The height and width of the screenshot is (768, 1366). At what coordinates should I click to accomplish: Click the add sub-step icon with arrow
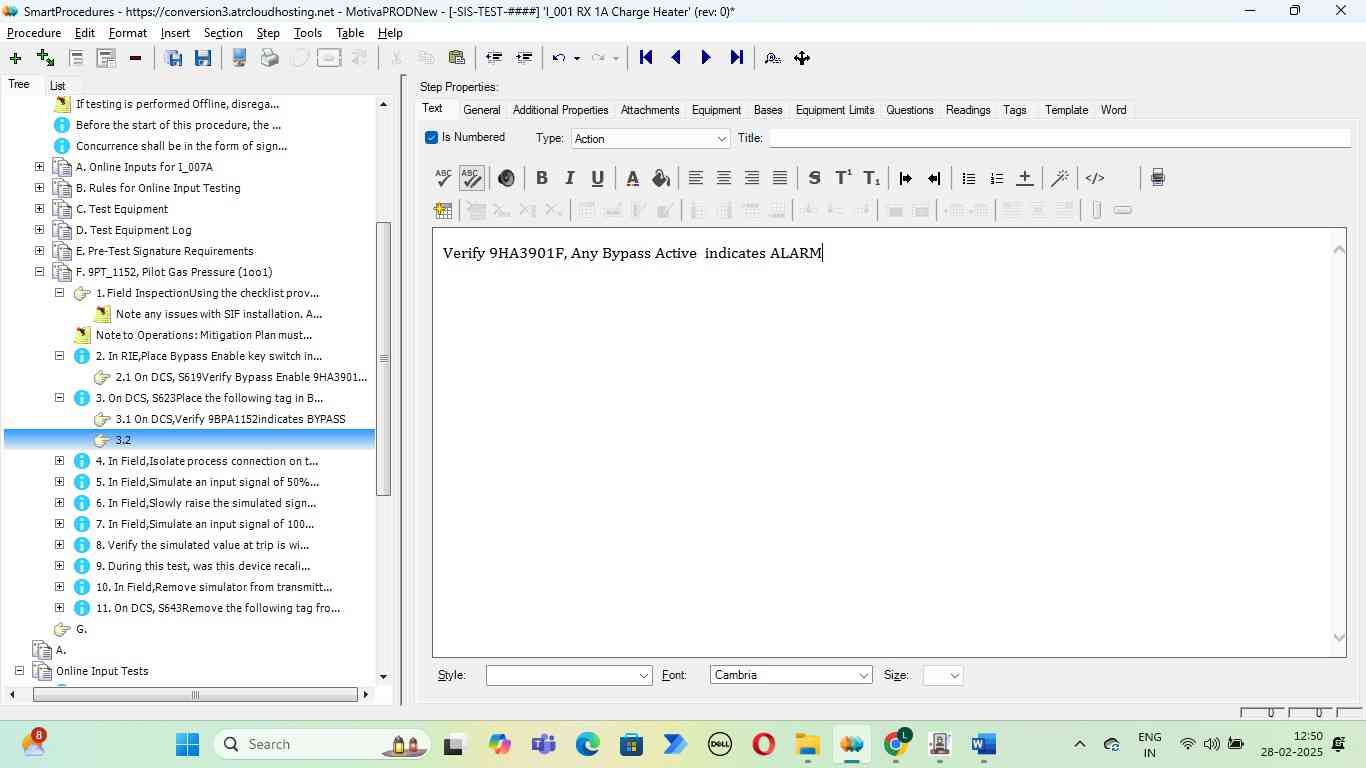pyautogui.click(x=45, y=58)
